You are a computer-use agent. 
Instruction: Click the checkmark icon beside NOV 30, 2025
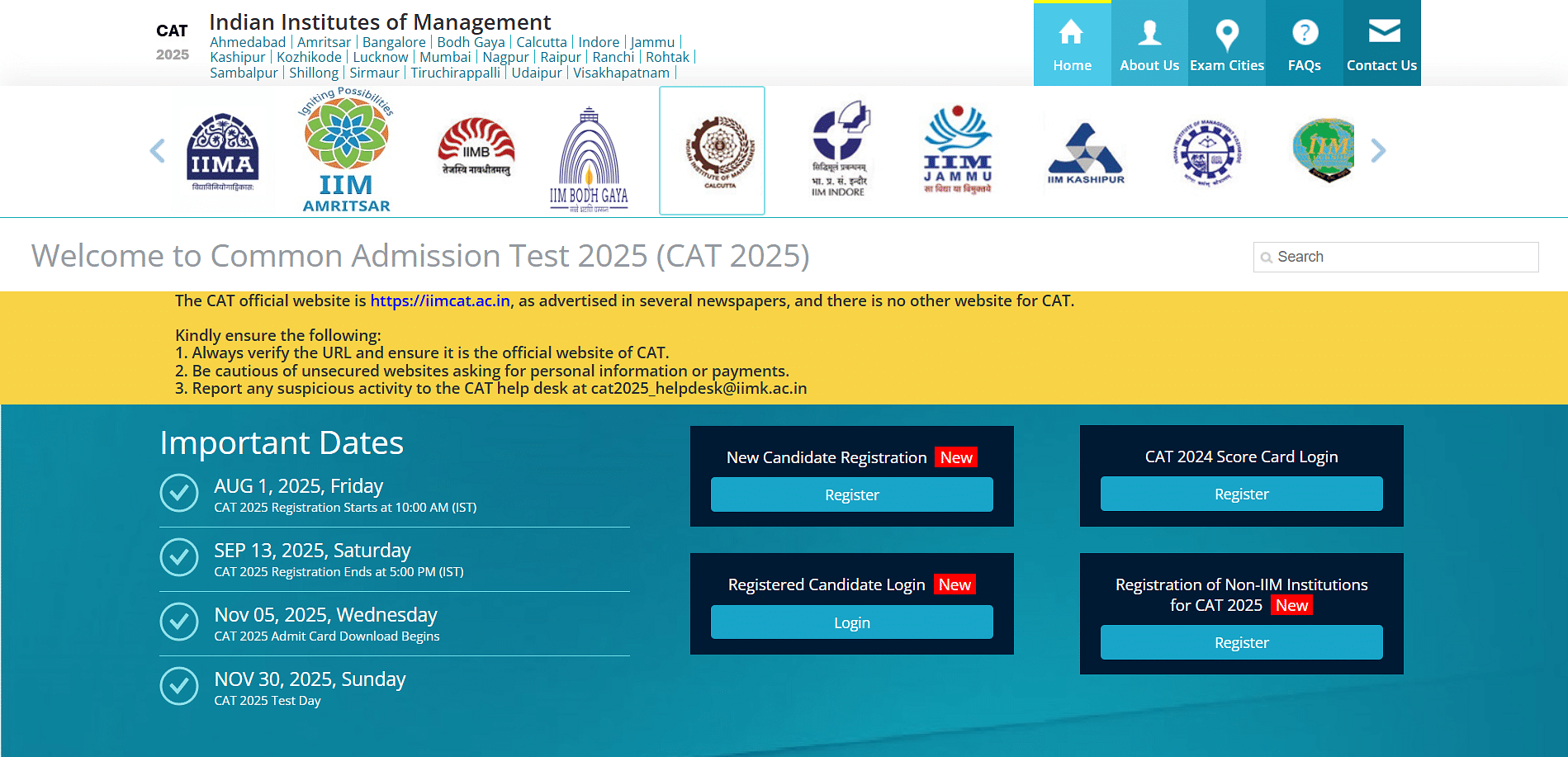point(179,686)
